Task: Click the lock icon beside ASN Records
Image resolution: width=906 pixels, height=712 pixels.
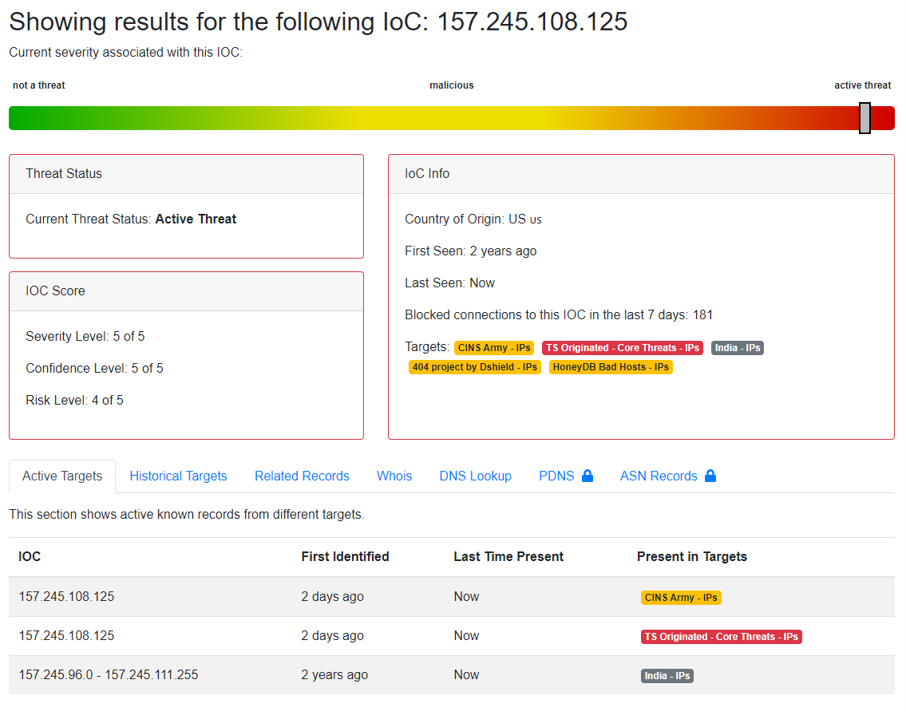Action: pyautogui.click(x=710, y=476)
